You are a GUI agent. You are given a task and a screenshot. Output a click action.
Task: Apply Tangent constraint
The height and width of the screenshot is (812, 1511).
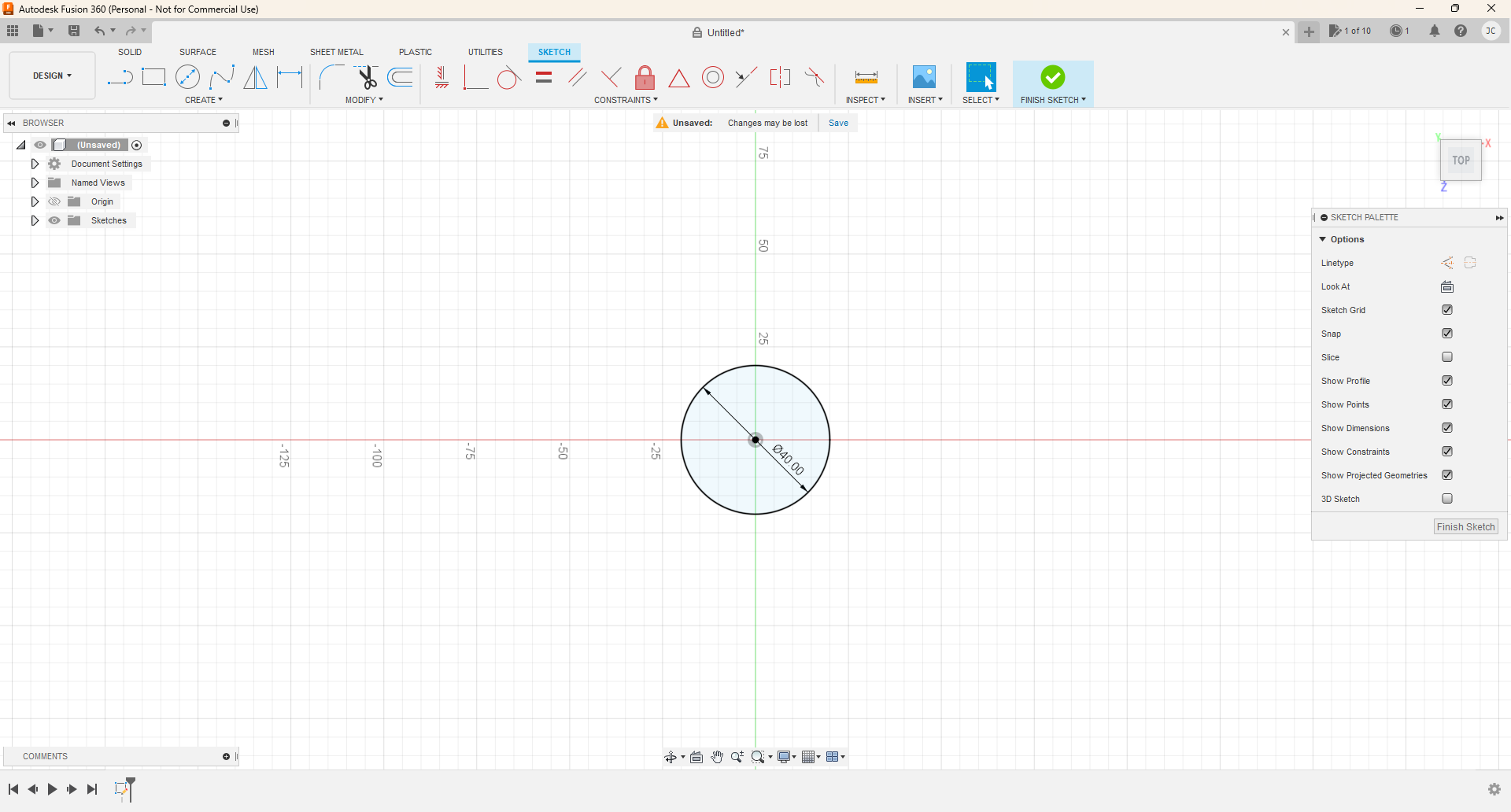coord(509,77)
